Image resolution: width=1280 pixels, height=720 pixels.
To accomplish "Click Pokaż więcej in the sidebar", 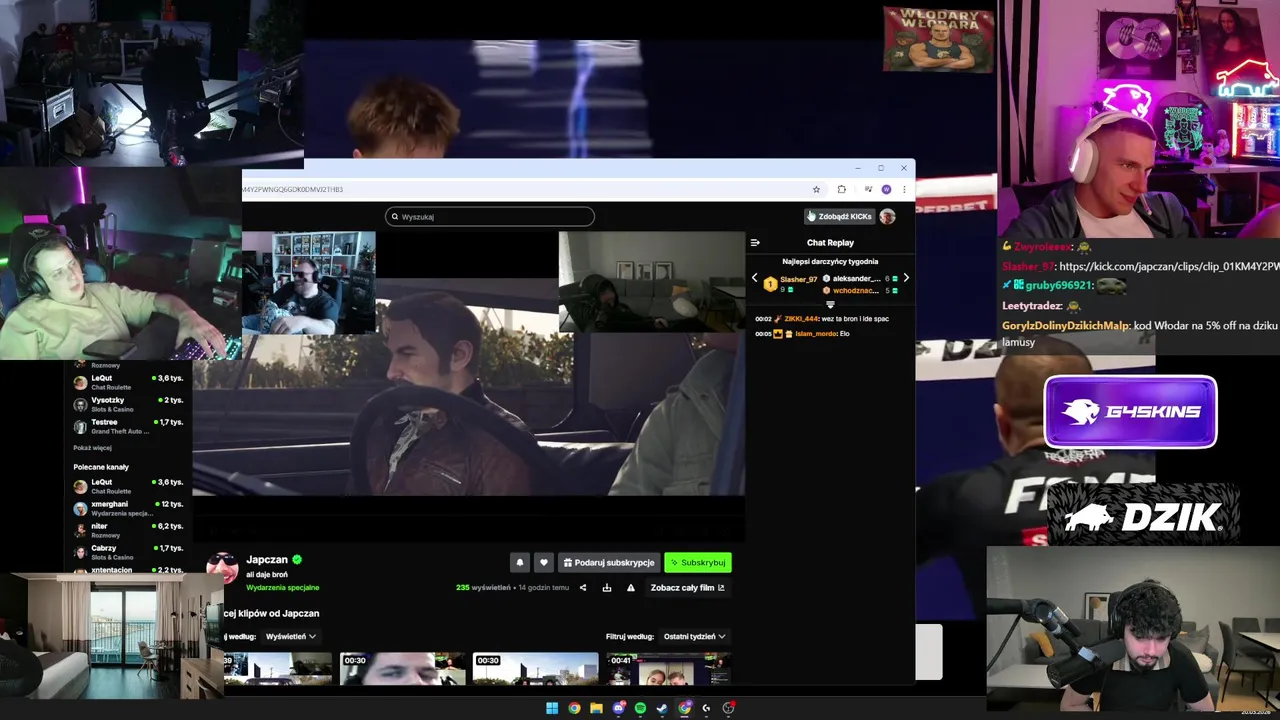I will pyautogui.click(x=92, y=447).
